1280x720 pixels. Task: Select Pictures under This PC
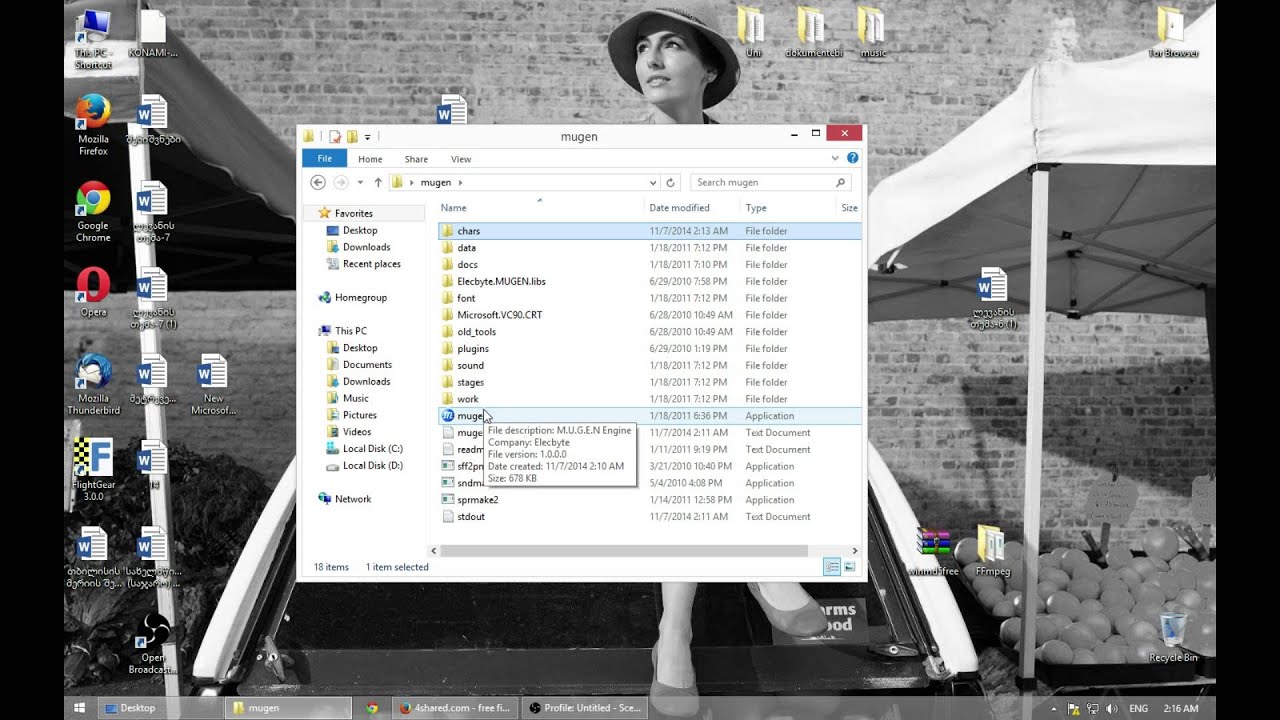coord(359,415)
